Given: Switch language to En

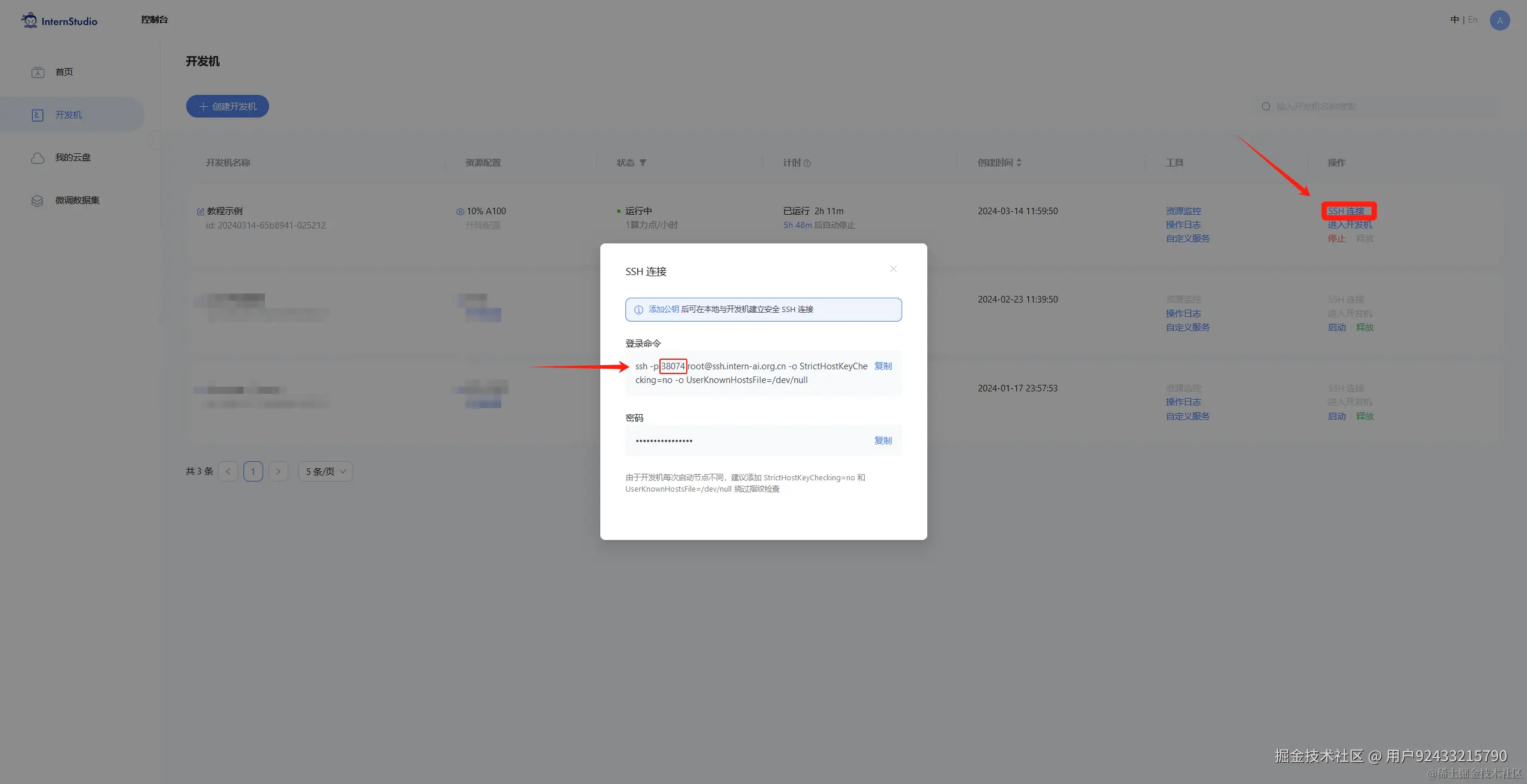Looking at the screenshot, I should coord(1473,20).
